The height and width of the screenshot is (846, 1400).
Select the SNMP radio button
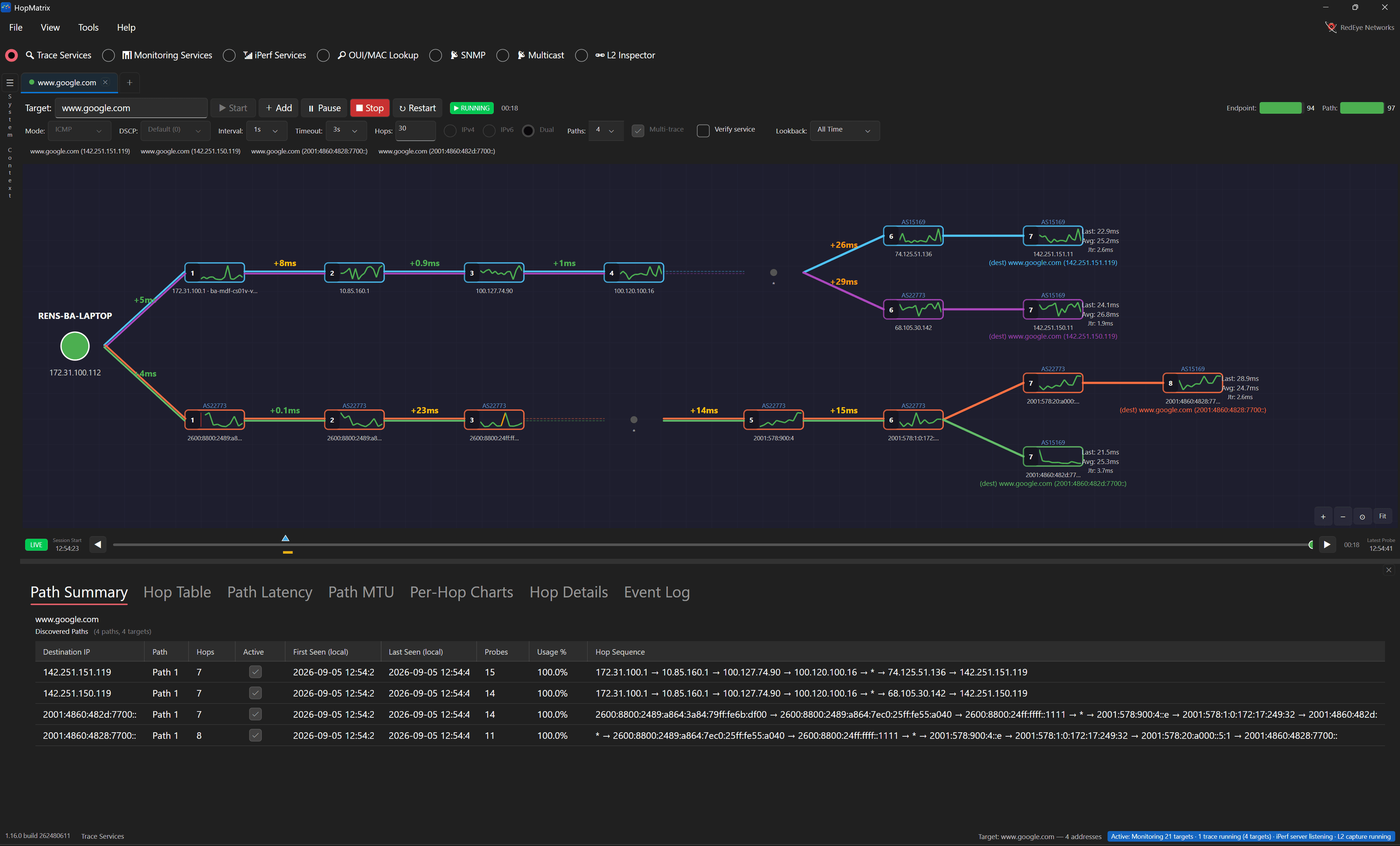point(436,55)
